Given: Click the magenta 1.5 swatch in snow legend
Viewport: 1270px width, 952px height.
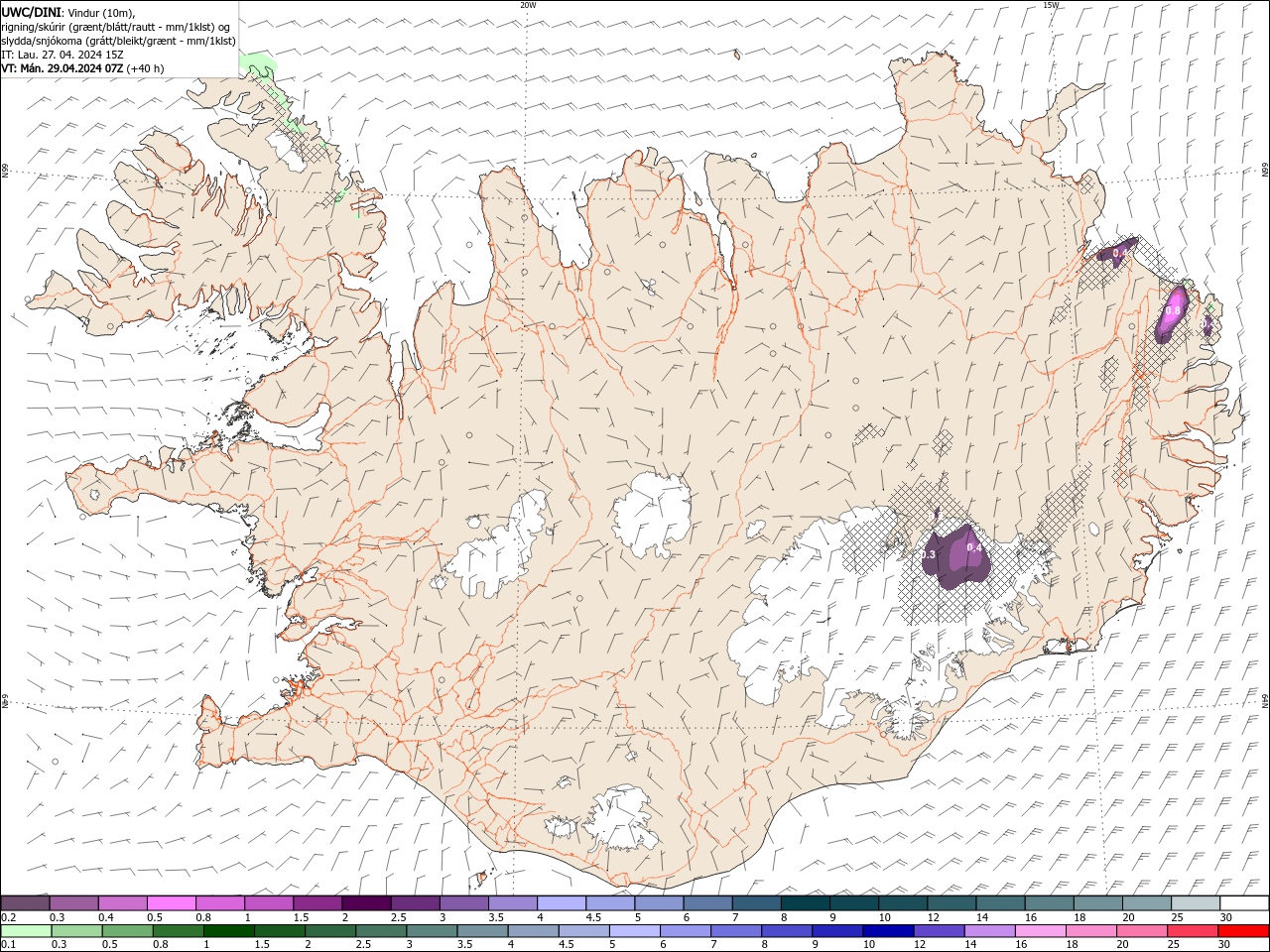Looking at the screenshot, I should [x=317, y=903].
